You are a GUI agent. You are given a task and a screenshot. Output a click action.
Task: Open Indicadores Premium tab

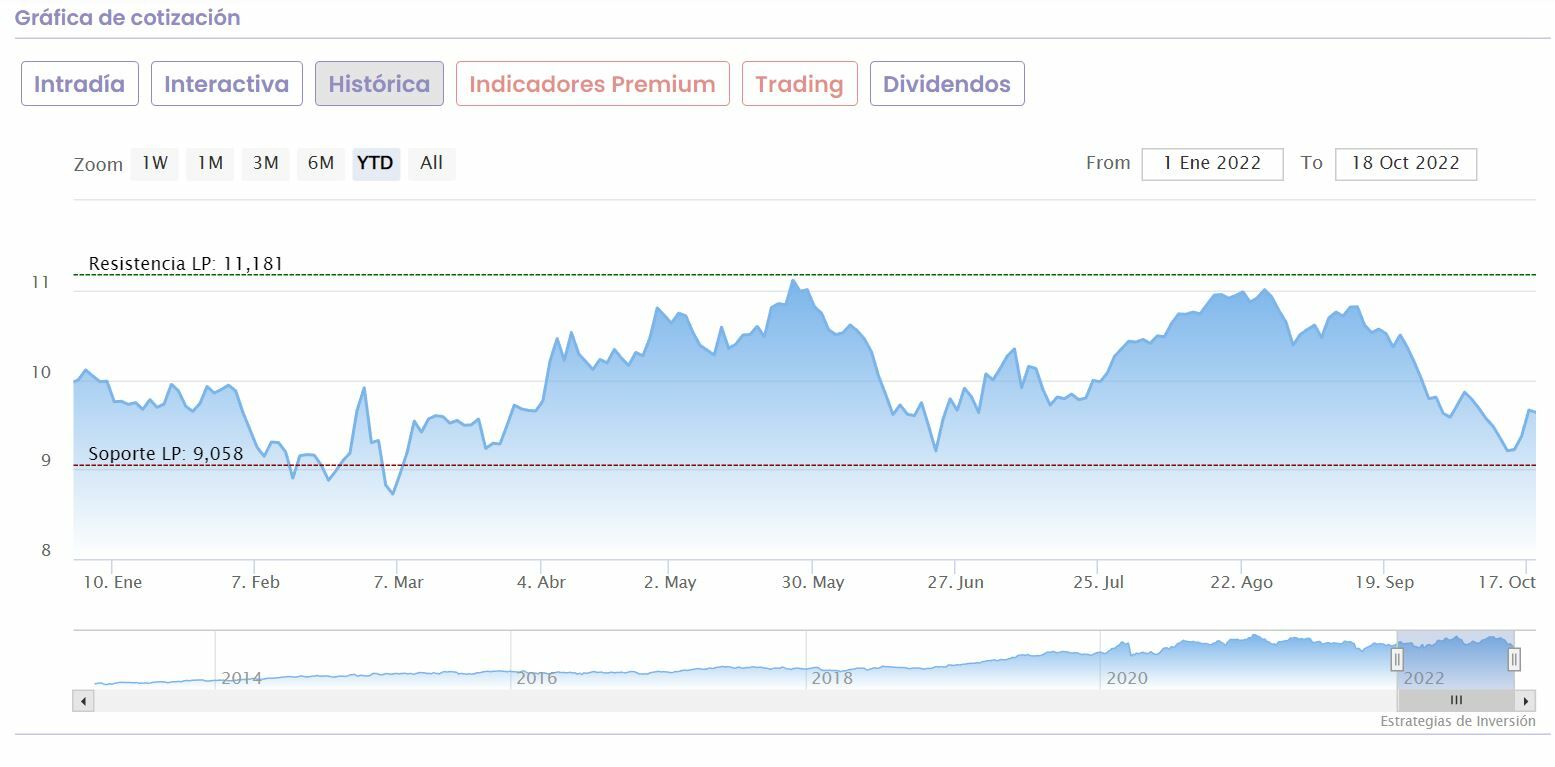[592, 84]
